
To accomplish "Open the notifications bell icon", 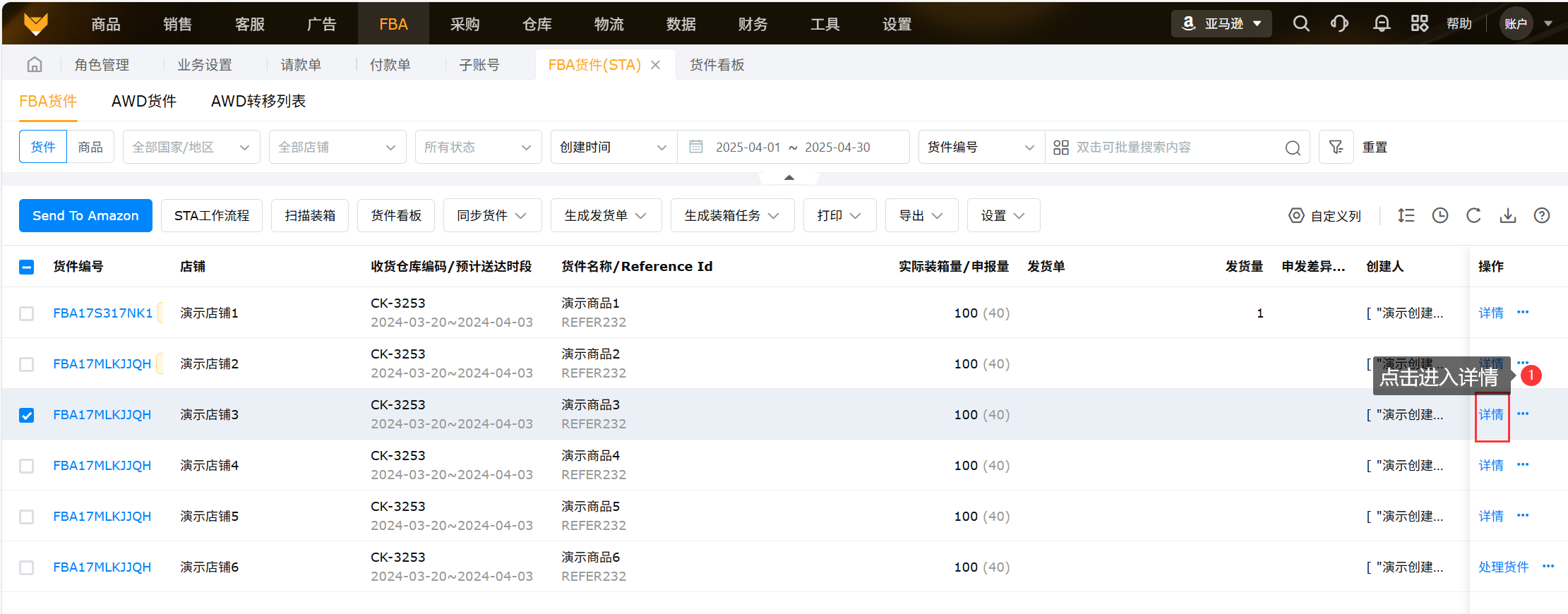I will pos(1381,24).
